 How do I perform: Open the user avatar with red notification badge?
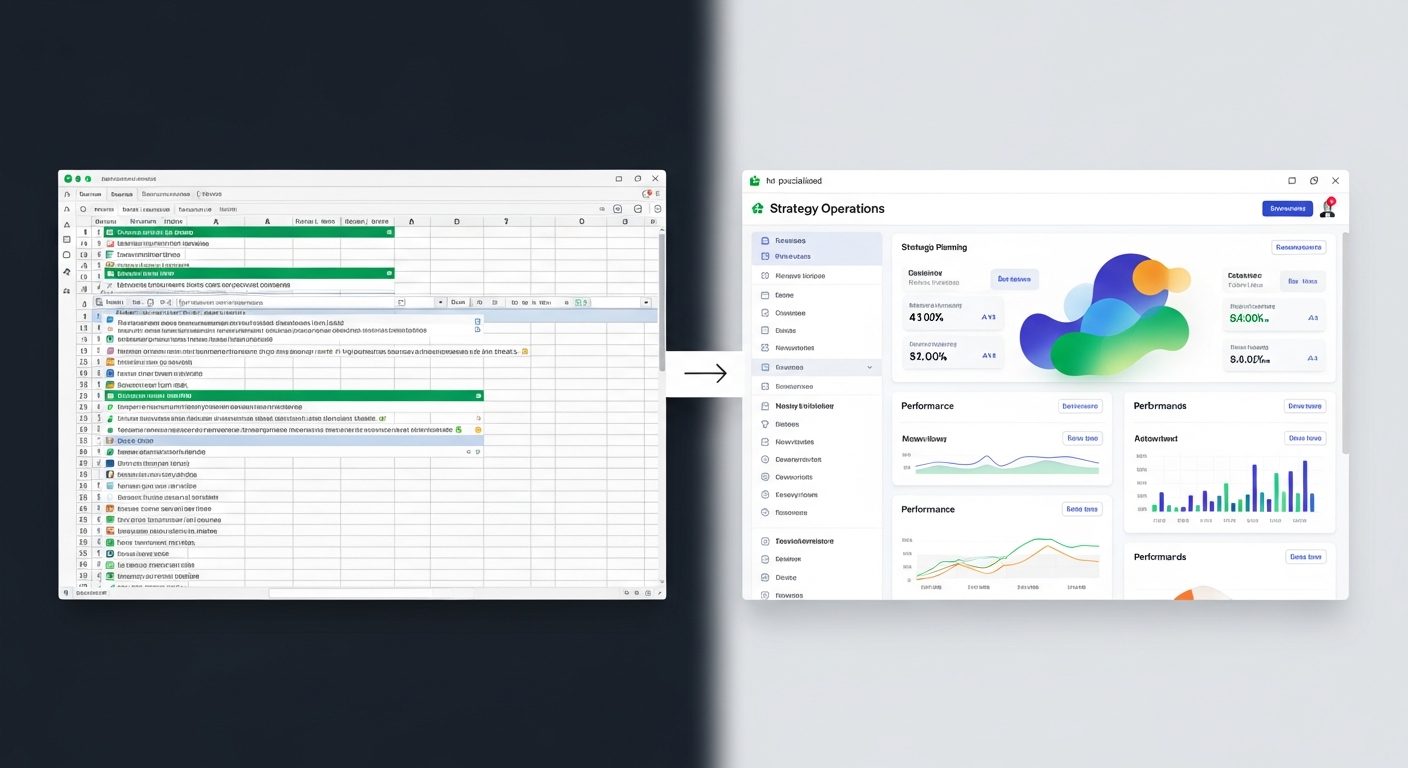[x=1327, y=208]
